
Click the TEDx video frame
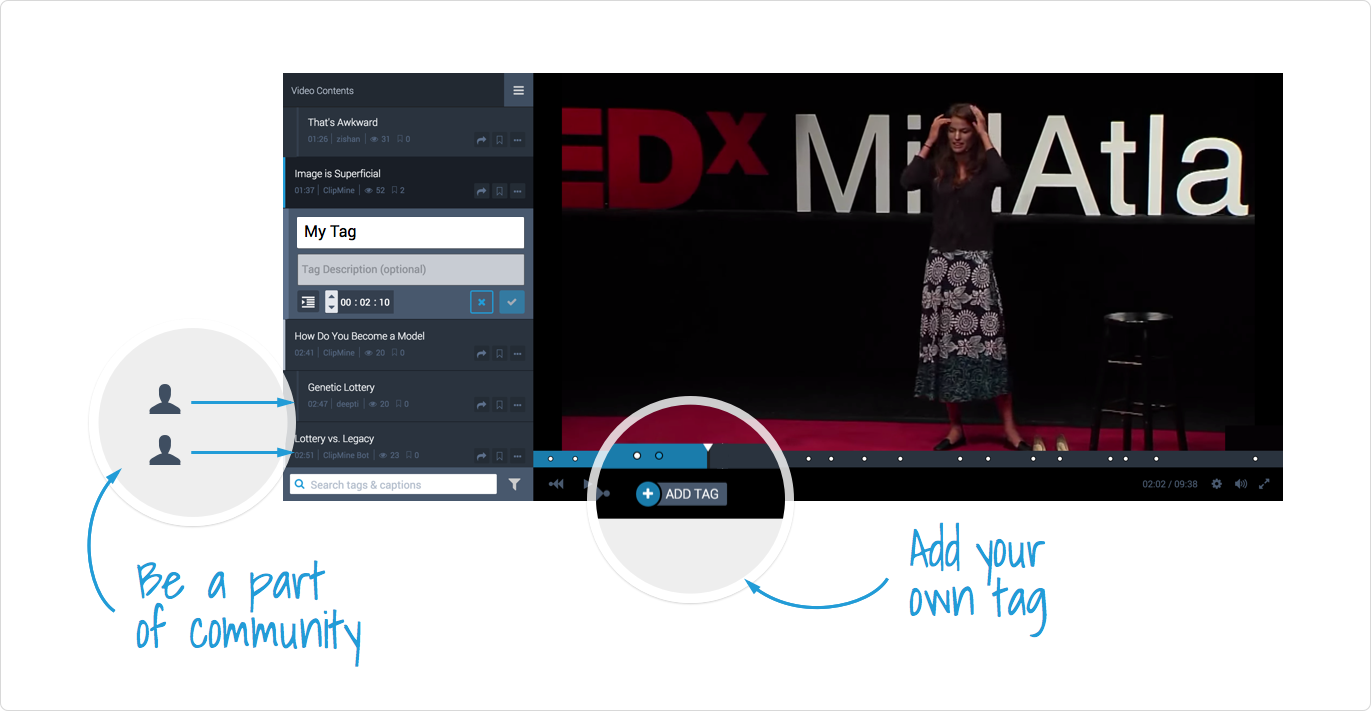click(x=908, y=262)
